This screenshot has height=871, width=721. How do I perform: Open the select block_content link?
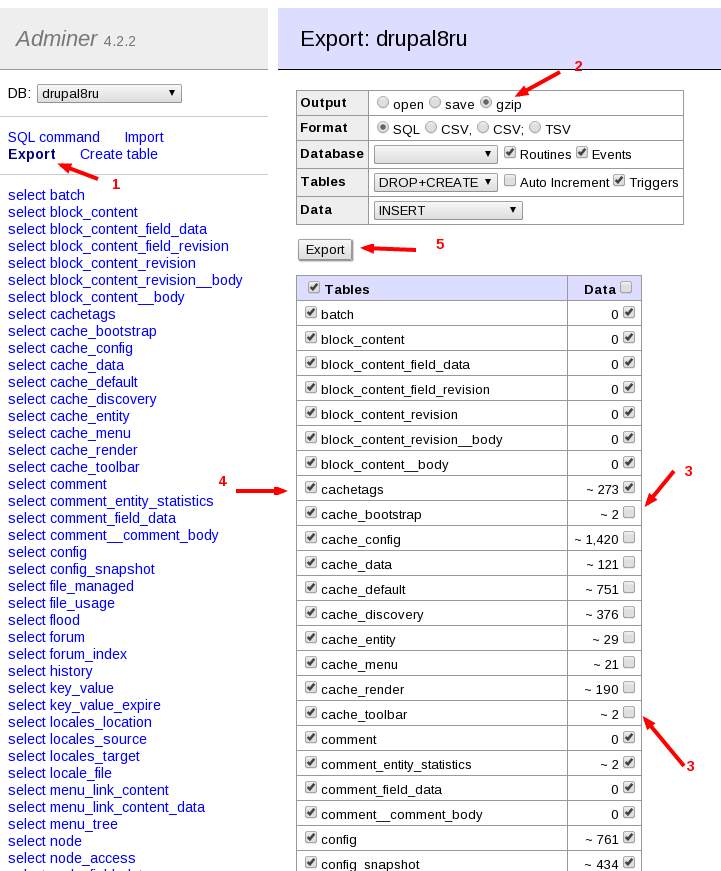click(73, 212)
